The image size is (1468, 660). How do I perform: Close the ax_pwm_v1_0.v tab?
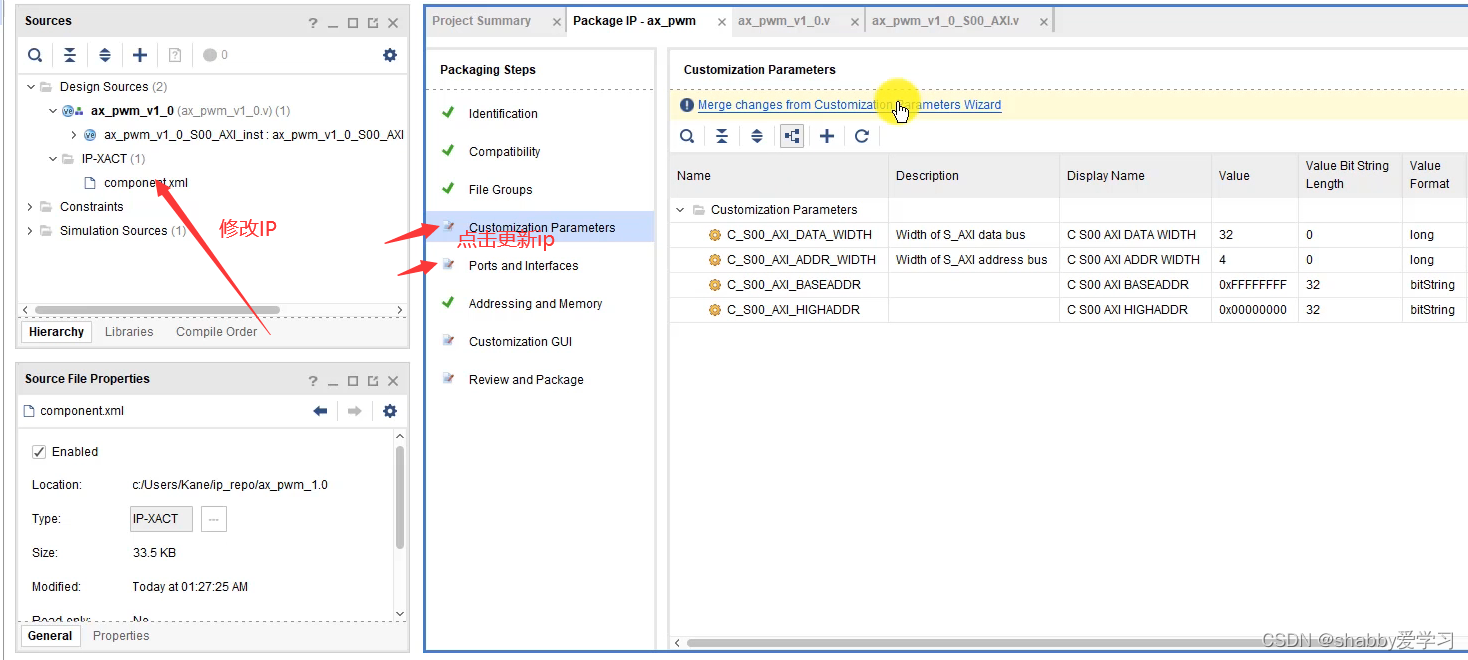(x=856, y=21)
